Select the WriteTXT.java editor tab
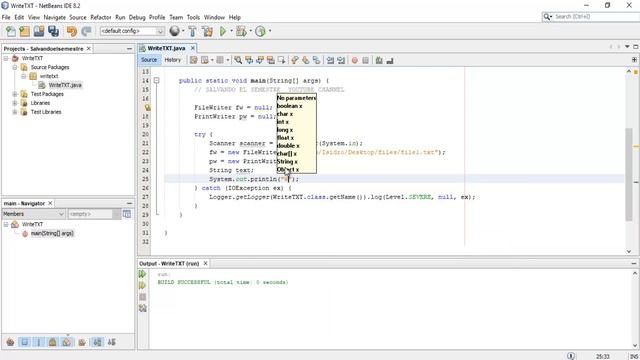The height and width of the screenshot is (360, 640). (x=166, y=48)
